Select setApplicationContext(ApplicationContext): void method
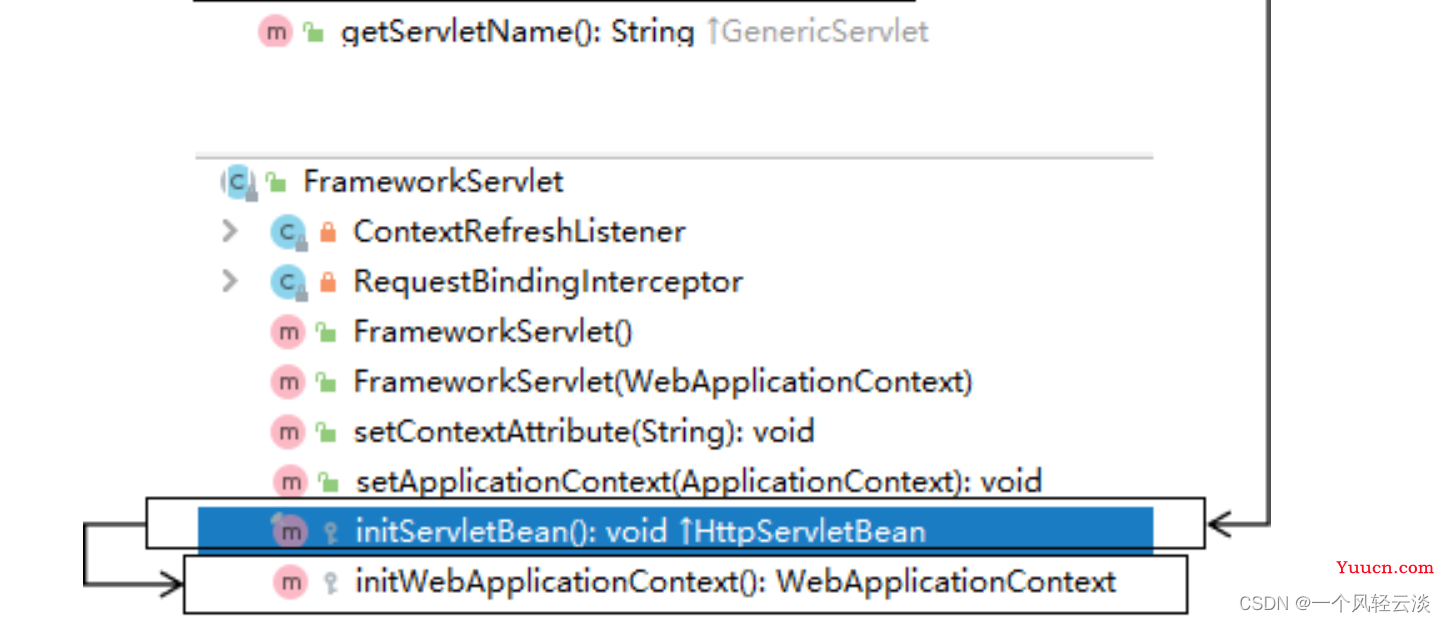The height and width of the screenshot is (622, 1446). (x=699, y=482)
